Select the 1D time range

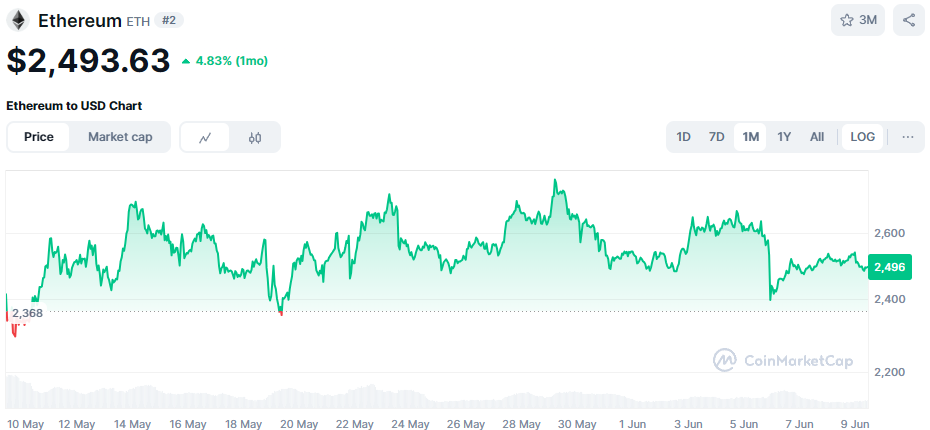(x=683, y=137)
